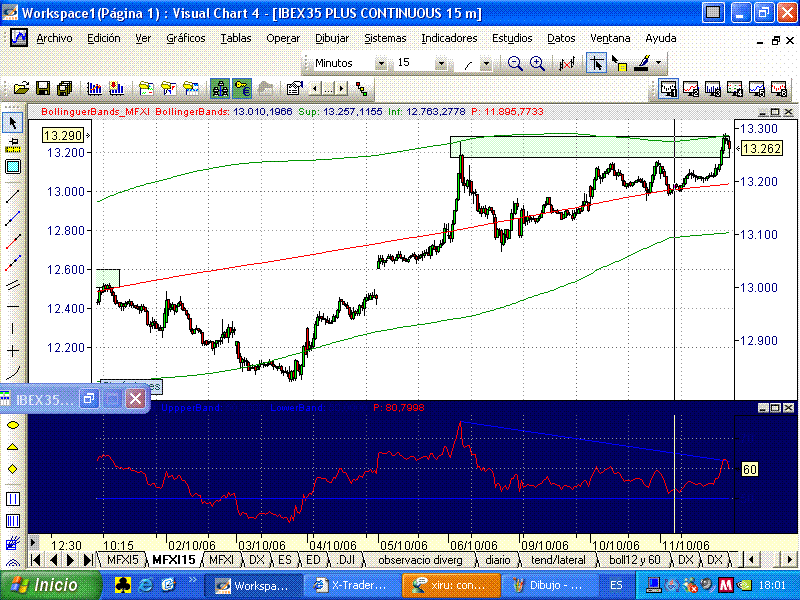Open the chart line style dropdown
Viewport: 800px width, 600px height.
coord(486,63)
